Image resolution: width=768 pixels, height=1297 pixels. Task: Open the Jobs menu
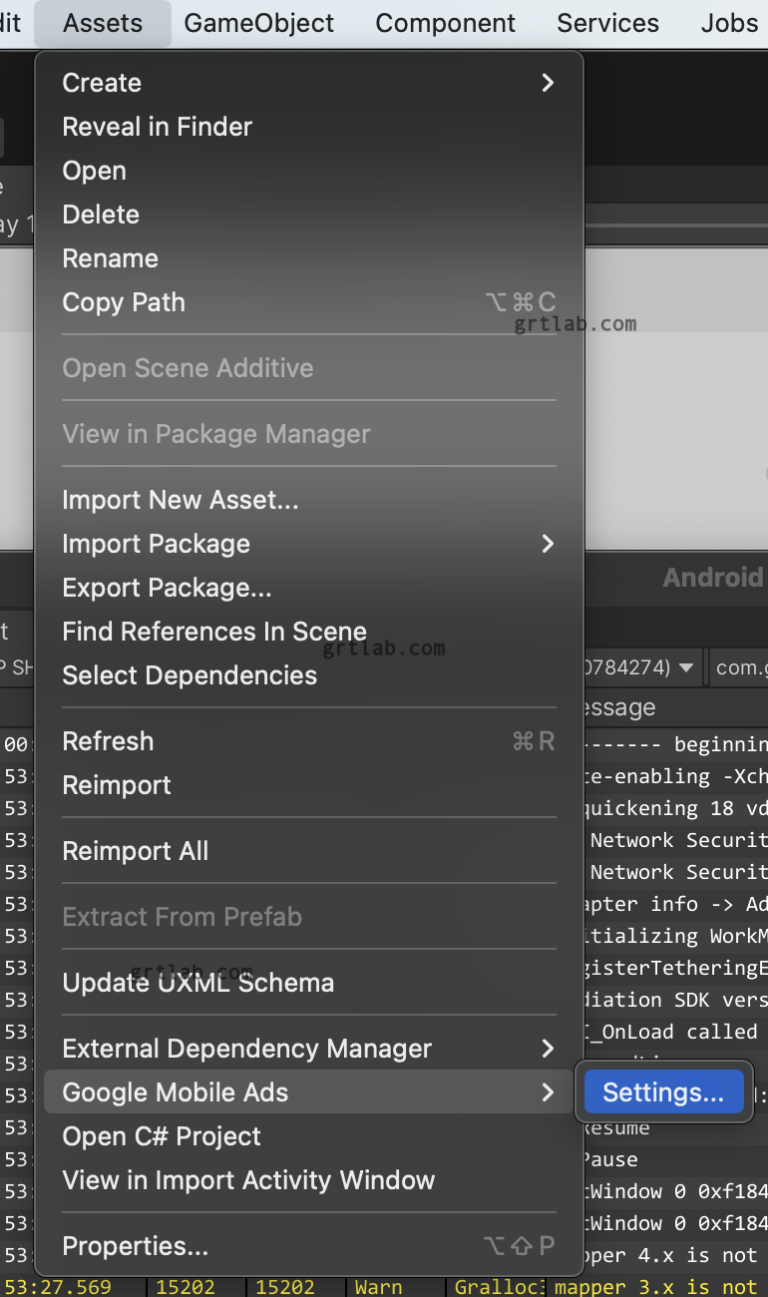coord(729,23)
